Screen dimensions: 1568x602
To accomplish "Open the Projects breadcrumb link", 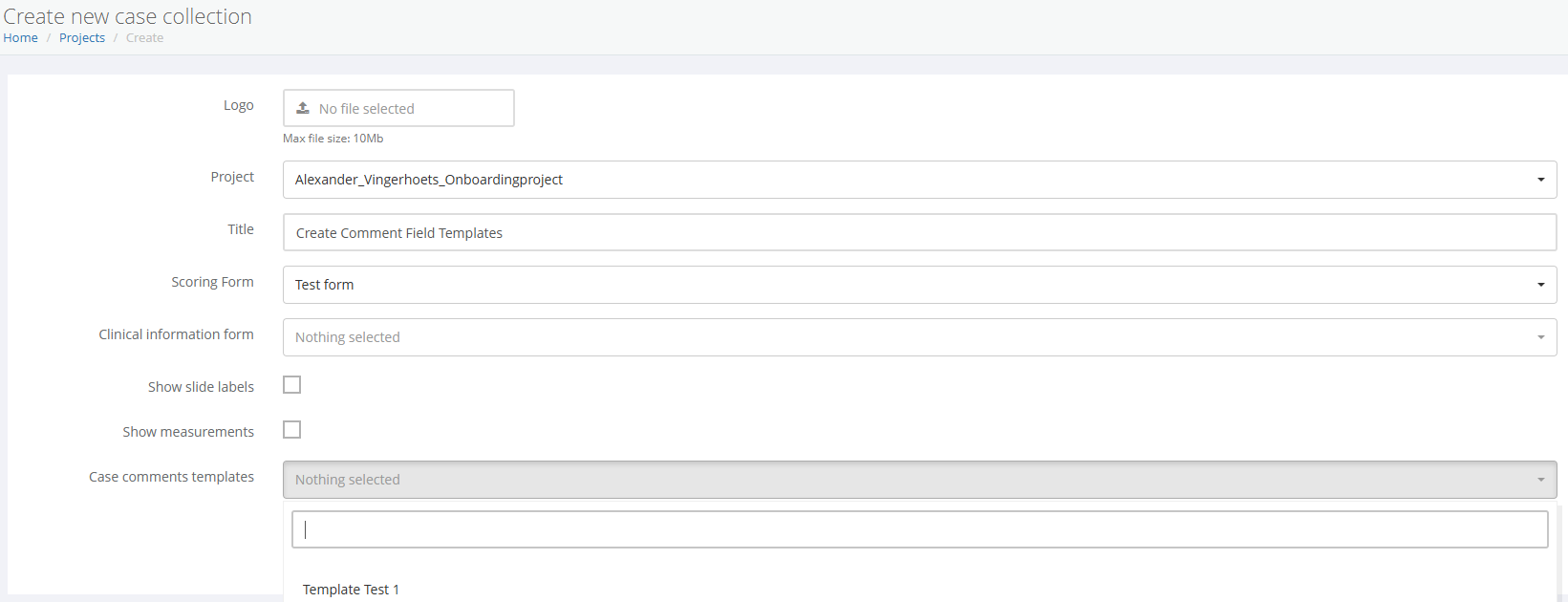I will pos(82,38).
